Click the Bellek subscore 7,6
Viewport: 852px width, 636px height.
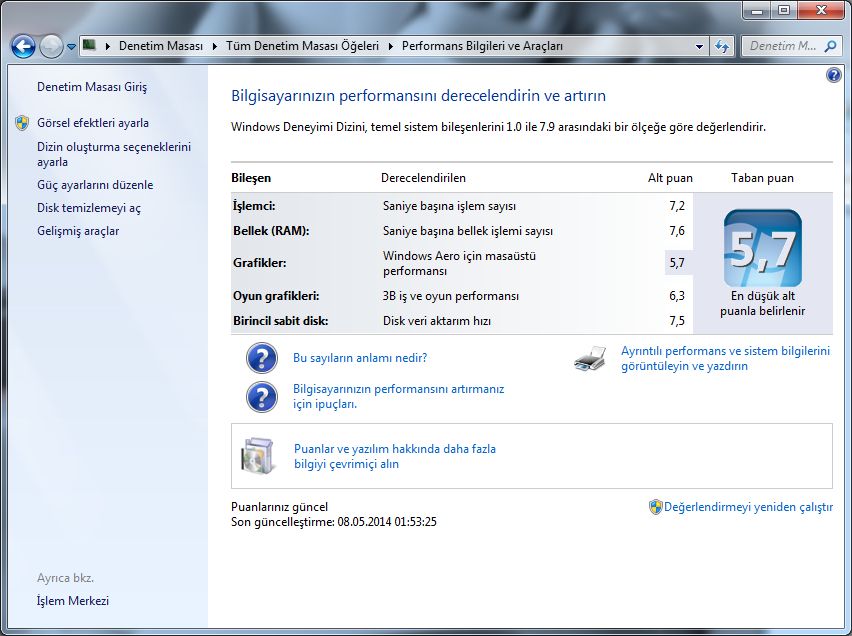point(677,231)
